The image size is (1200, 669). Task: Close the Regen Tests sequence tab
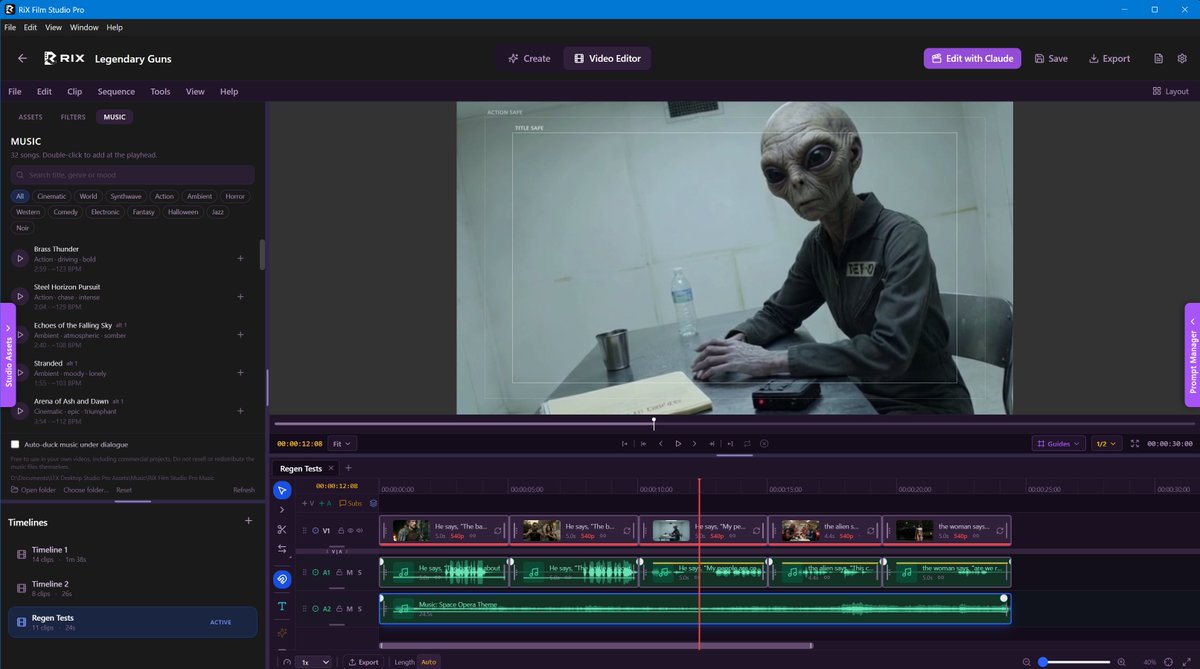(331, 468)
